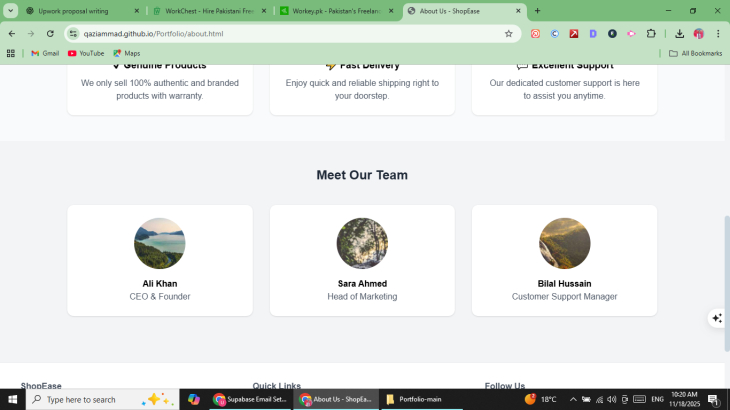
Task: Open the Google apps grid in bookmarks bar
Action: click(11, 53)
